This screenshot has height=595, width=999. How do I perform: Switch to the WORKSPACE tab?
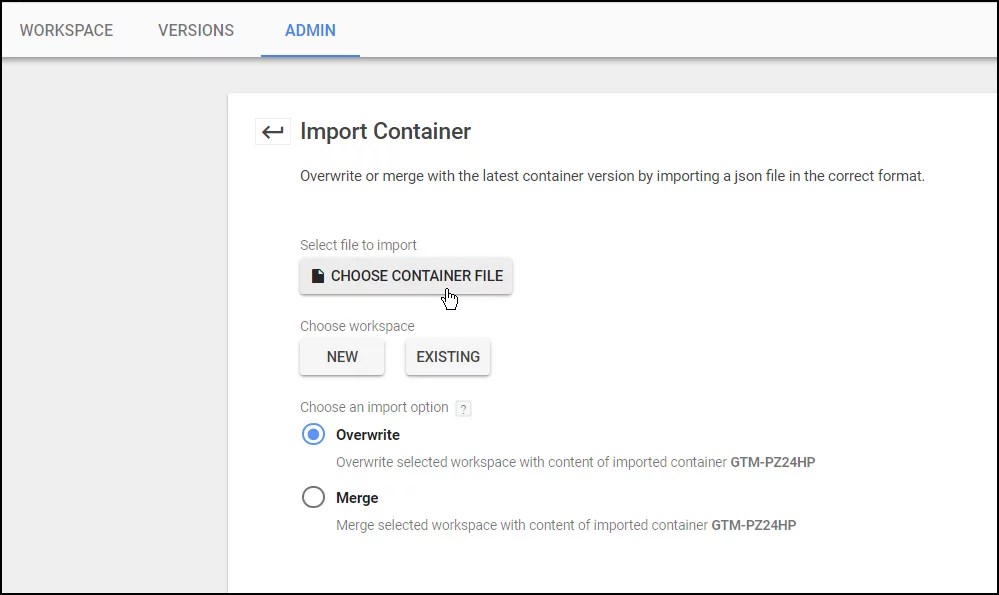click(x=66, y=30)
